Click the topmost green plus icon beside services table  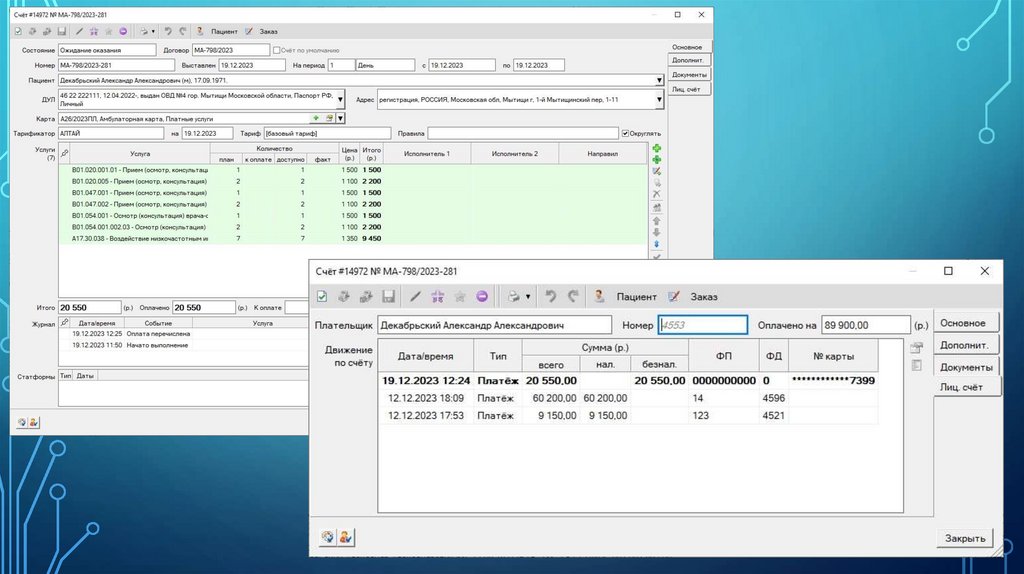[657, 148]
